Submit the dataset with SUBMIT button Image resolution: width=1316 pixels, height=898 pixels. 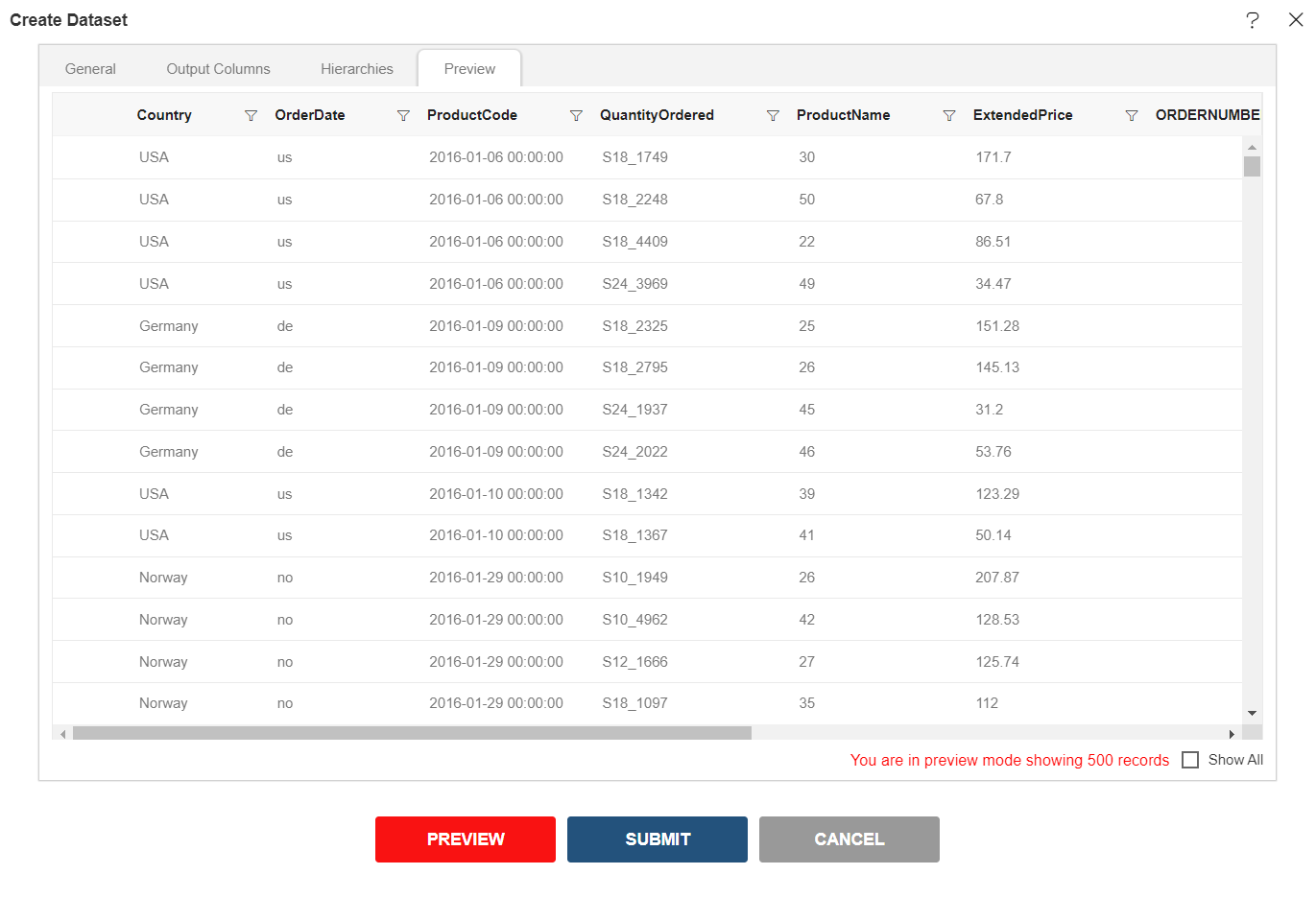click(x=658, y=839)
